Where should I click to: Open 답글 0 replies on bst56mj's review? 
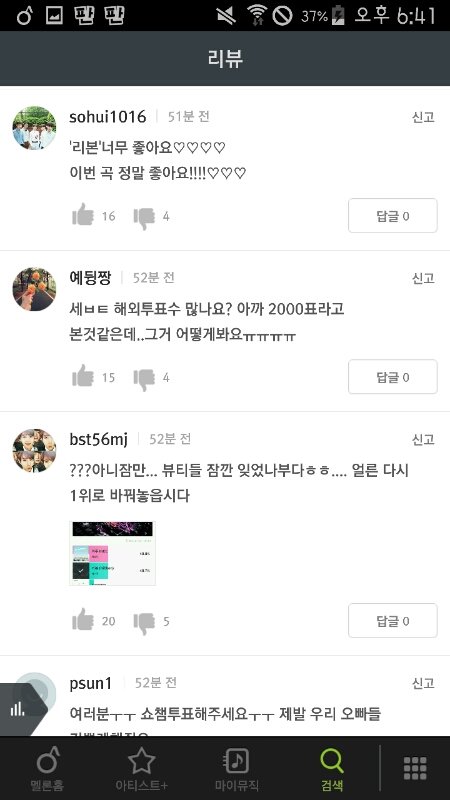tap(393, 621)
